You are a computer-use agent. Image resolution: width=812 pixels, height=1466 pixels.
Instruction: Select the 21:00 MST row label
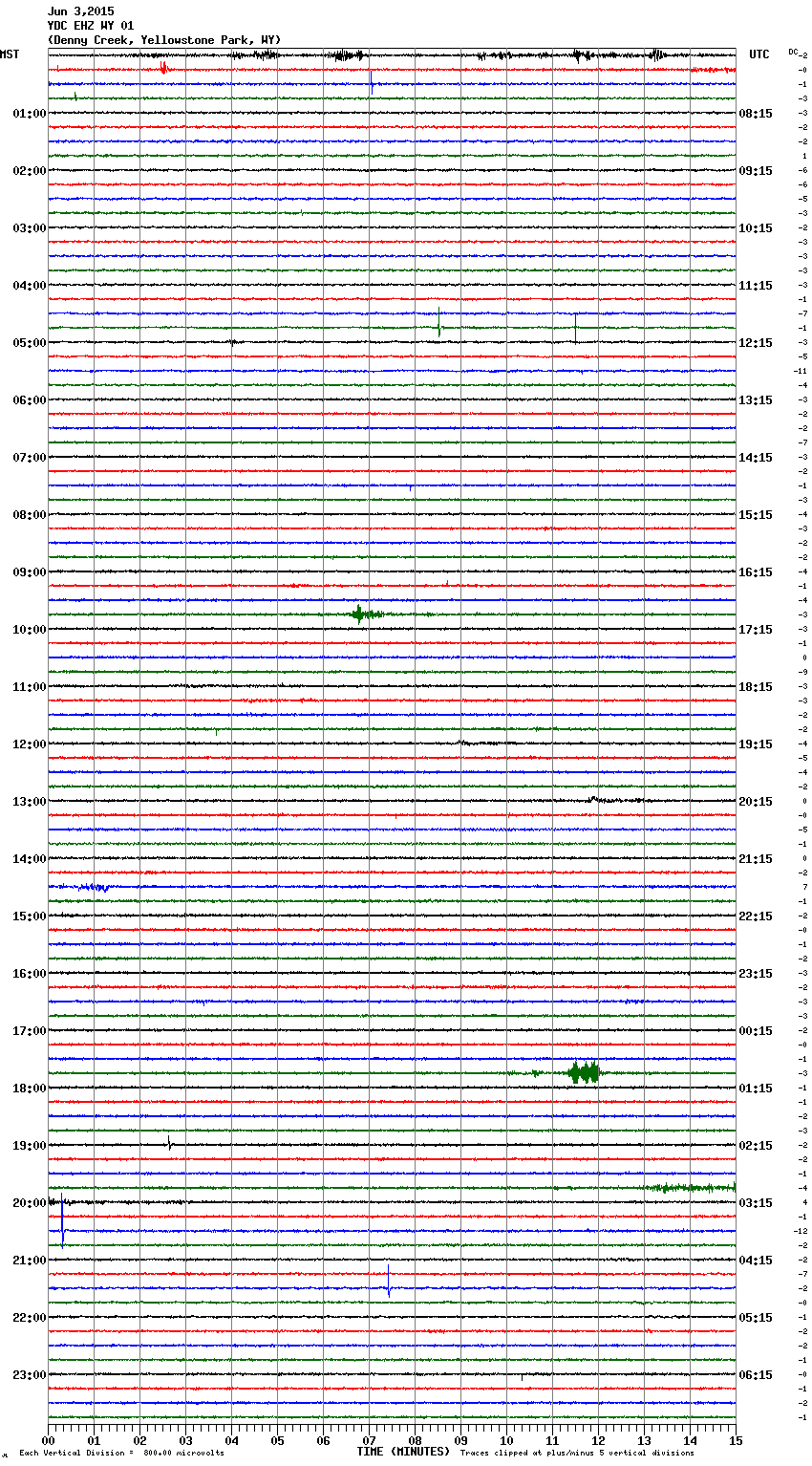30,1261
